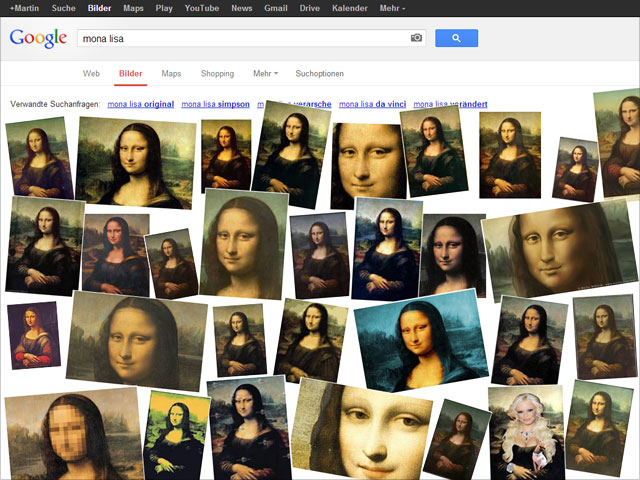Screen dimensions: 640x480
Task: Switch to the Shopping results tab
Action: (217, 73)
